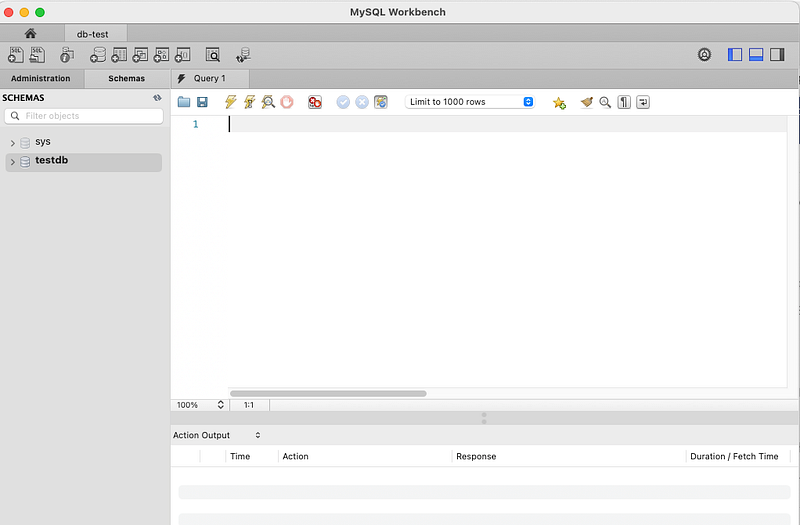
Task: Create a new table icon
Action: [119, 55]
